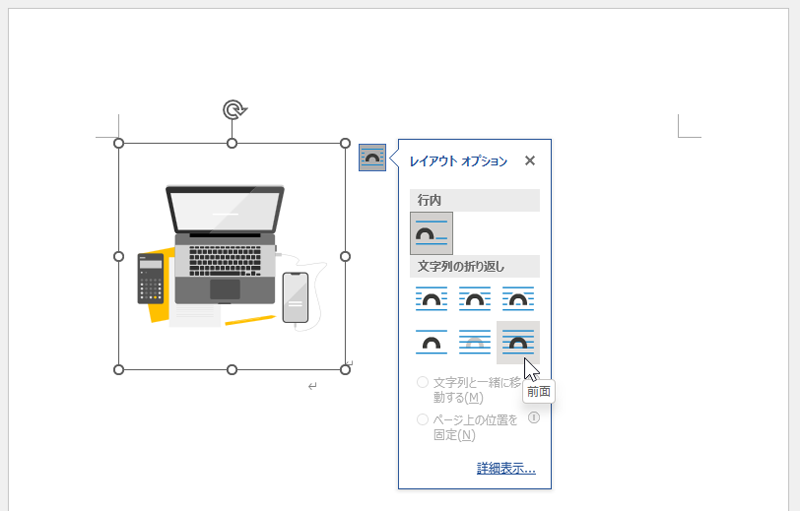Click the top-right resize handle of image
The width and height of the screenshot is (800, 511).
point(345,143)
